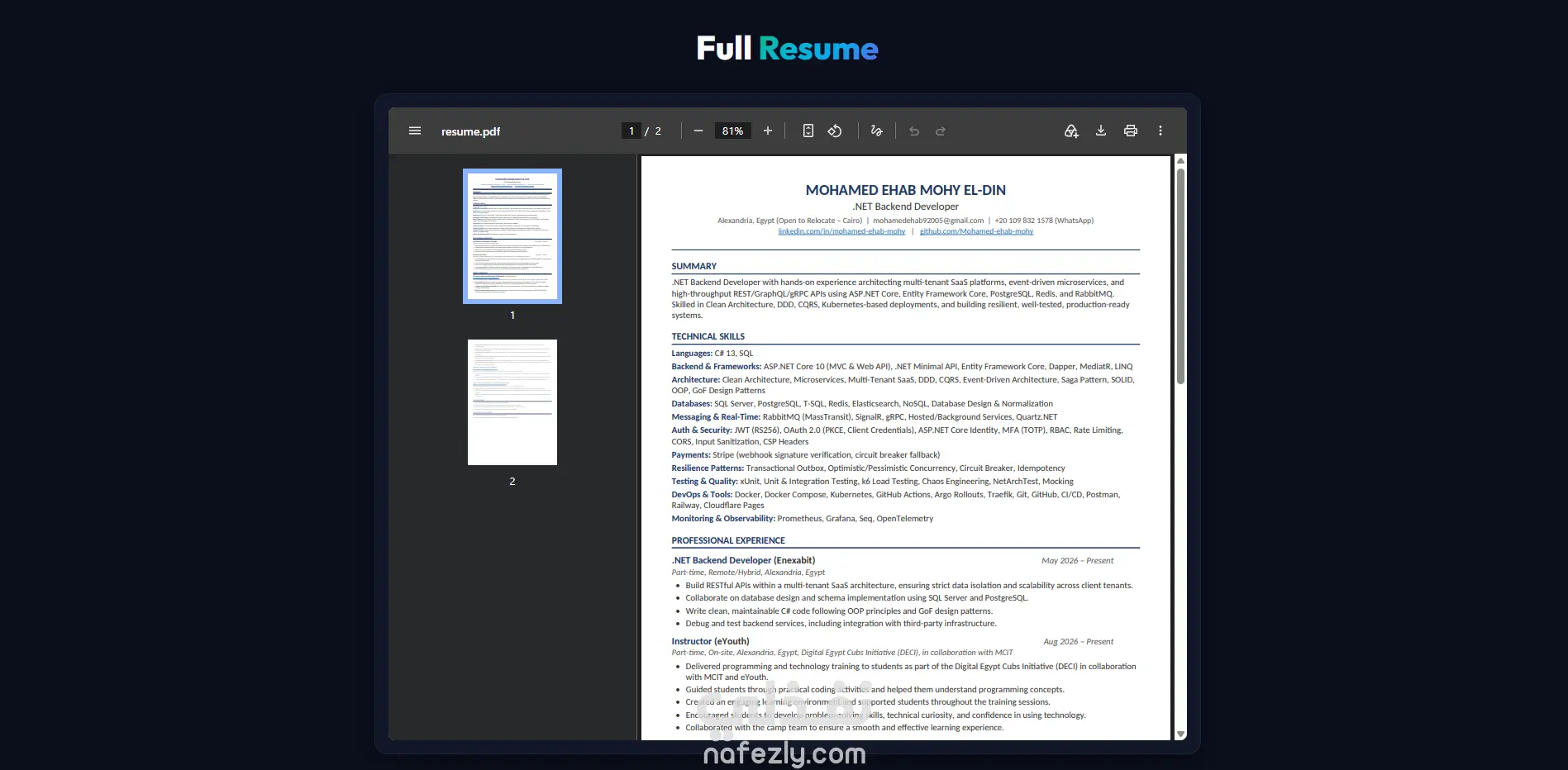The height and width of the screenshot is (770, 1568).
Task: Click the 81% zoom level field
Action: [732, 131]
